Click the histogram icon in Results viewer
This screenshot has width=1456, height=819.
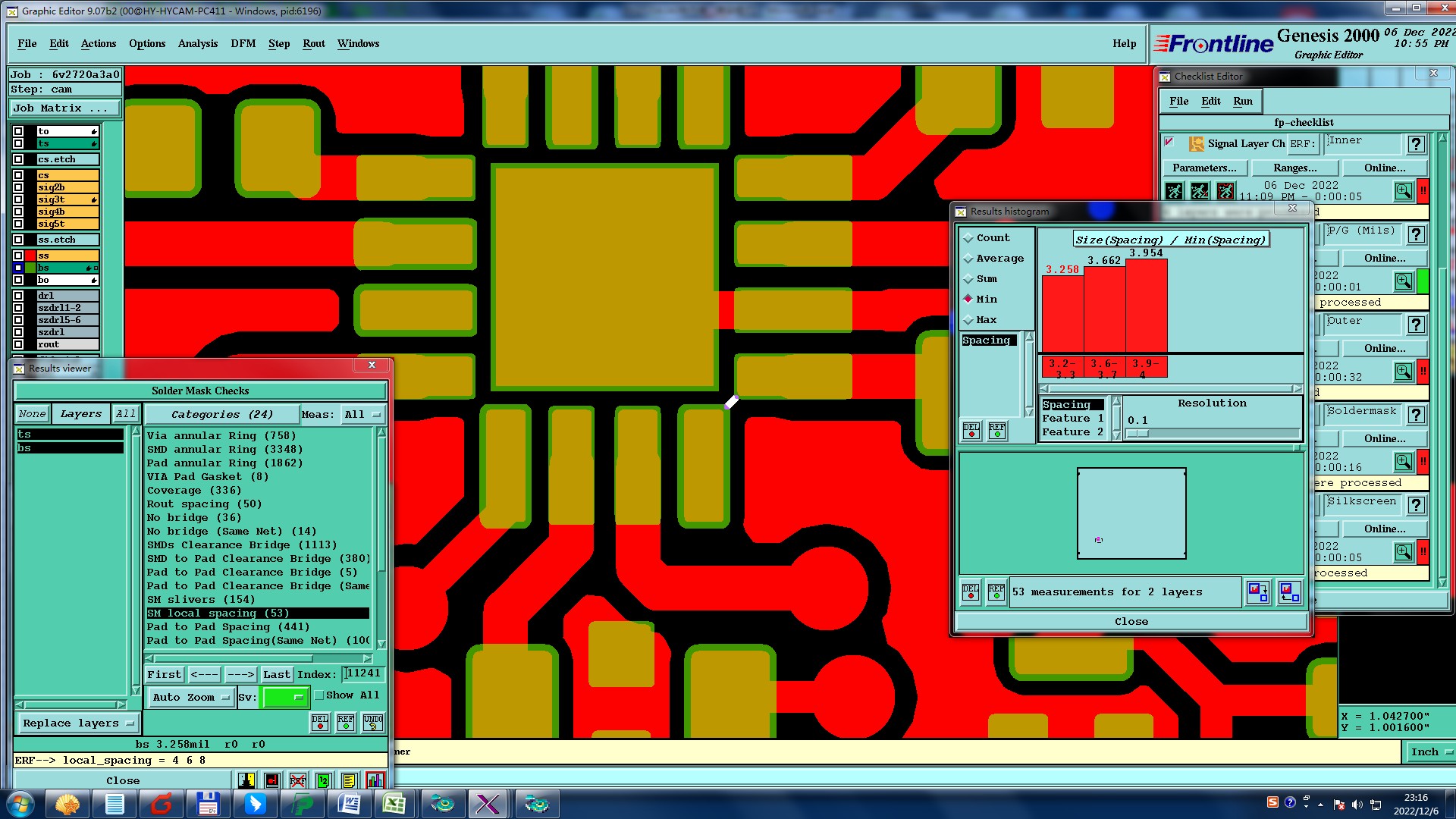click(375, 780)
